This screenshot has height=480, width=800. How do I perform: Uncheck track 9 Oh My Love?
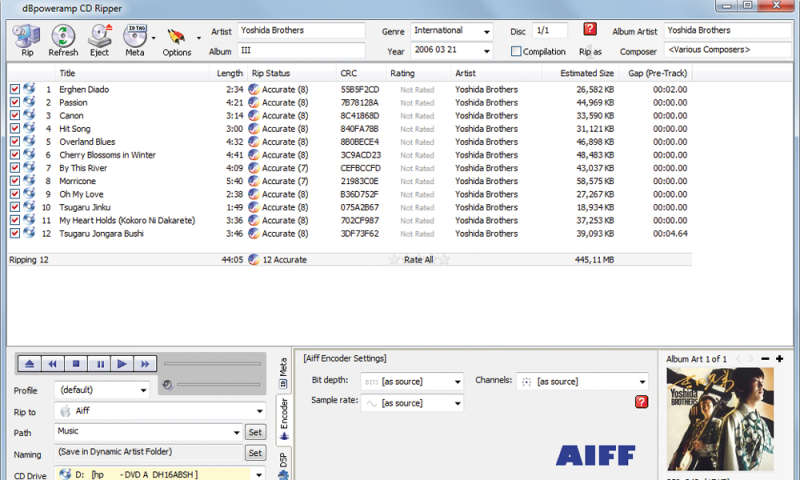coord(15,194)
